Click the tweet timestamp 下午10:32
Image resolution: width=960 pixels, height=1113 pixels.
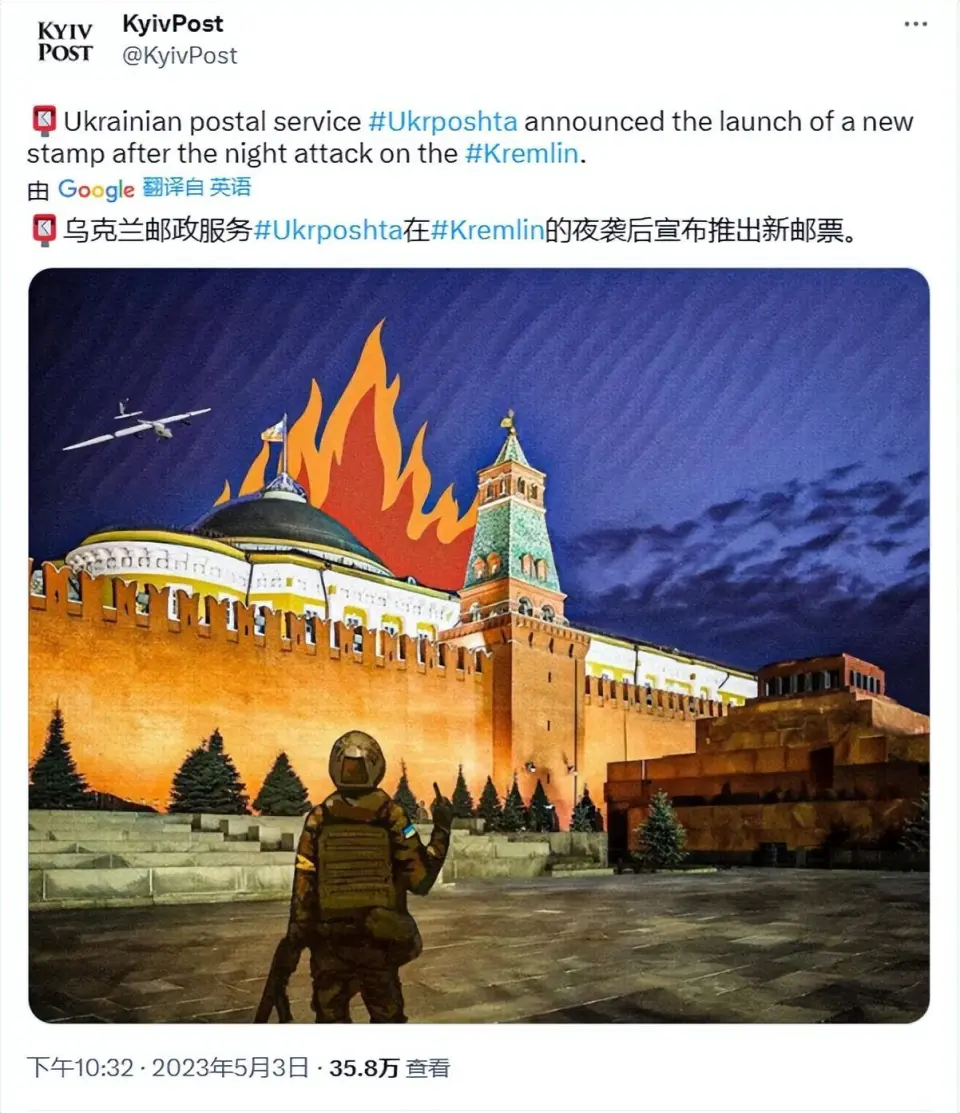80,1068
